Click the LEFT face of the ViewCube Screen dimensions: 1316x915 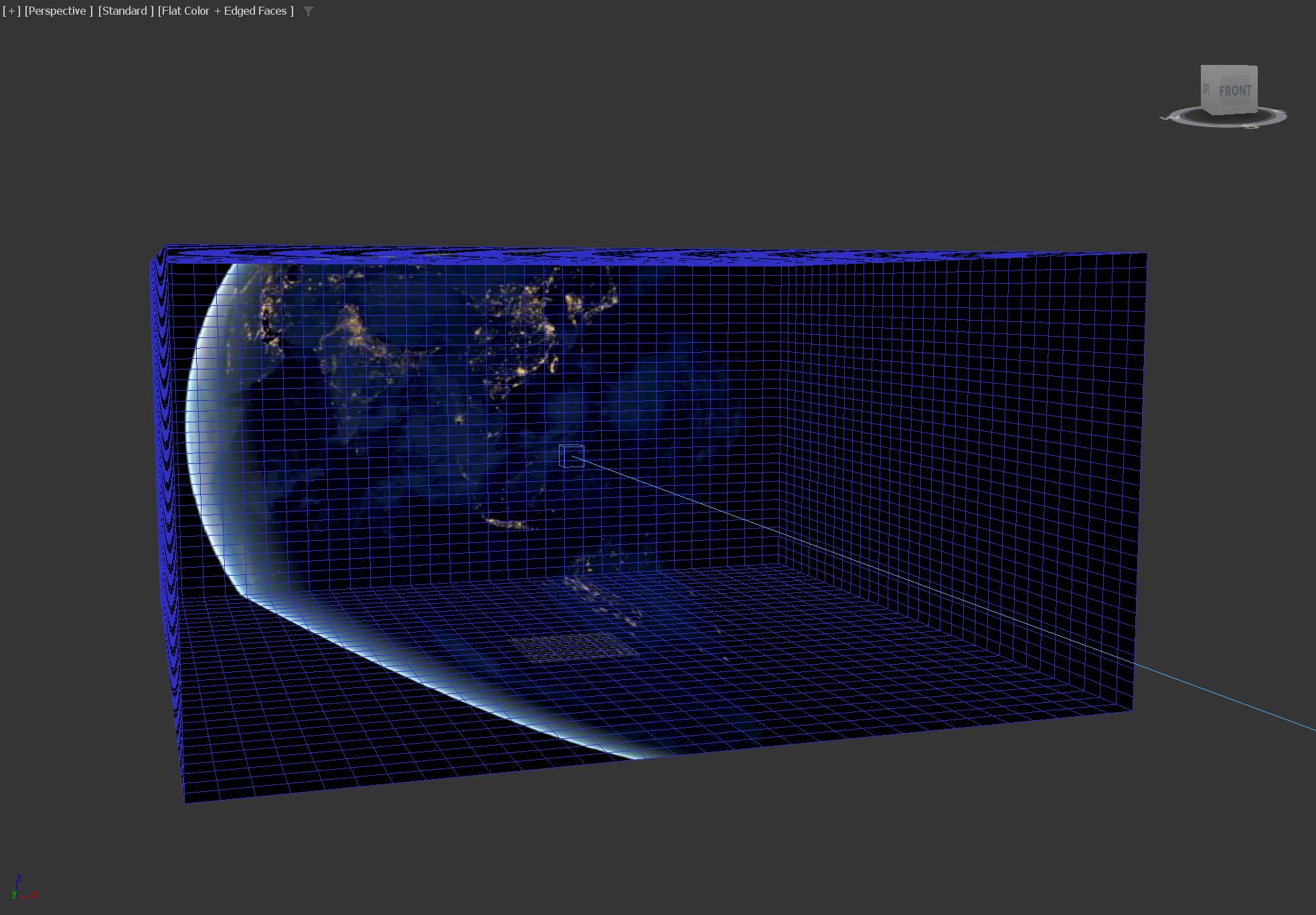coord(1206,89)
